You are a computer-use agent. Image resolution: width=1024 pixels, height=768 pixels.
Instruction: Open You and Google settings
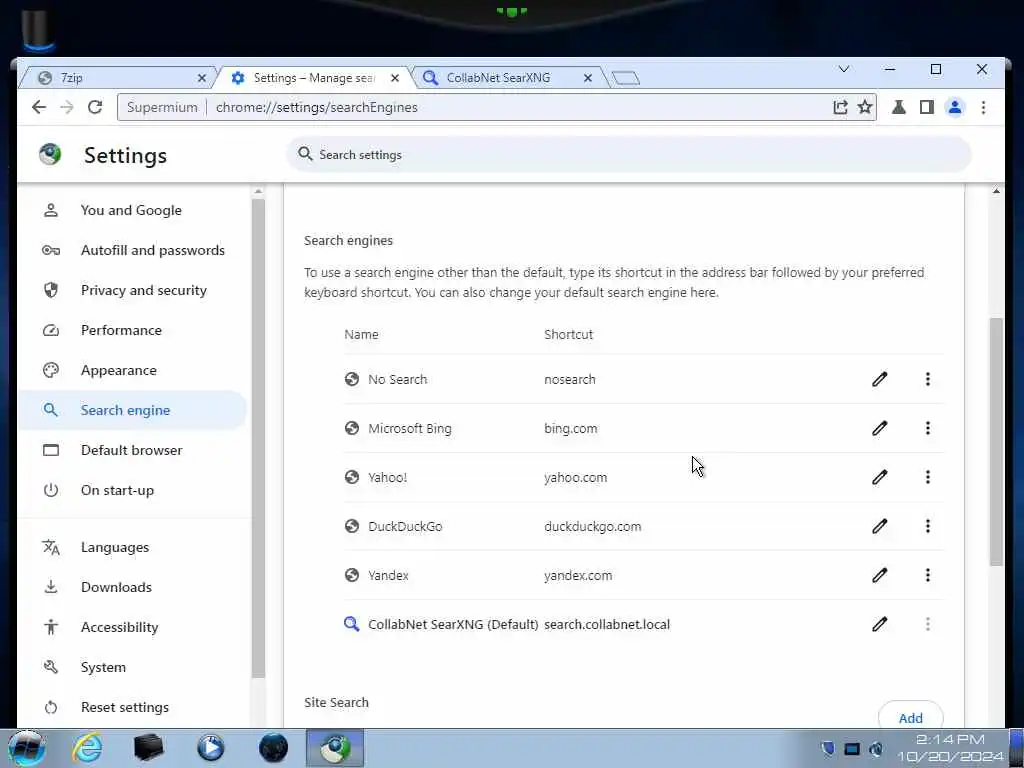pos(132,210)
